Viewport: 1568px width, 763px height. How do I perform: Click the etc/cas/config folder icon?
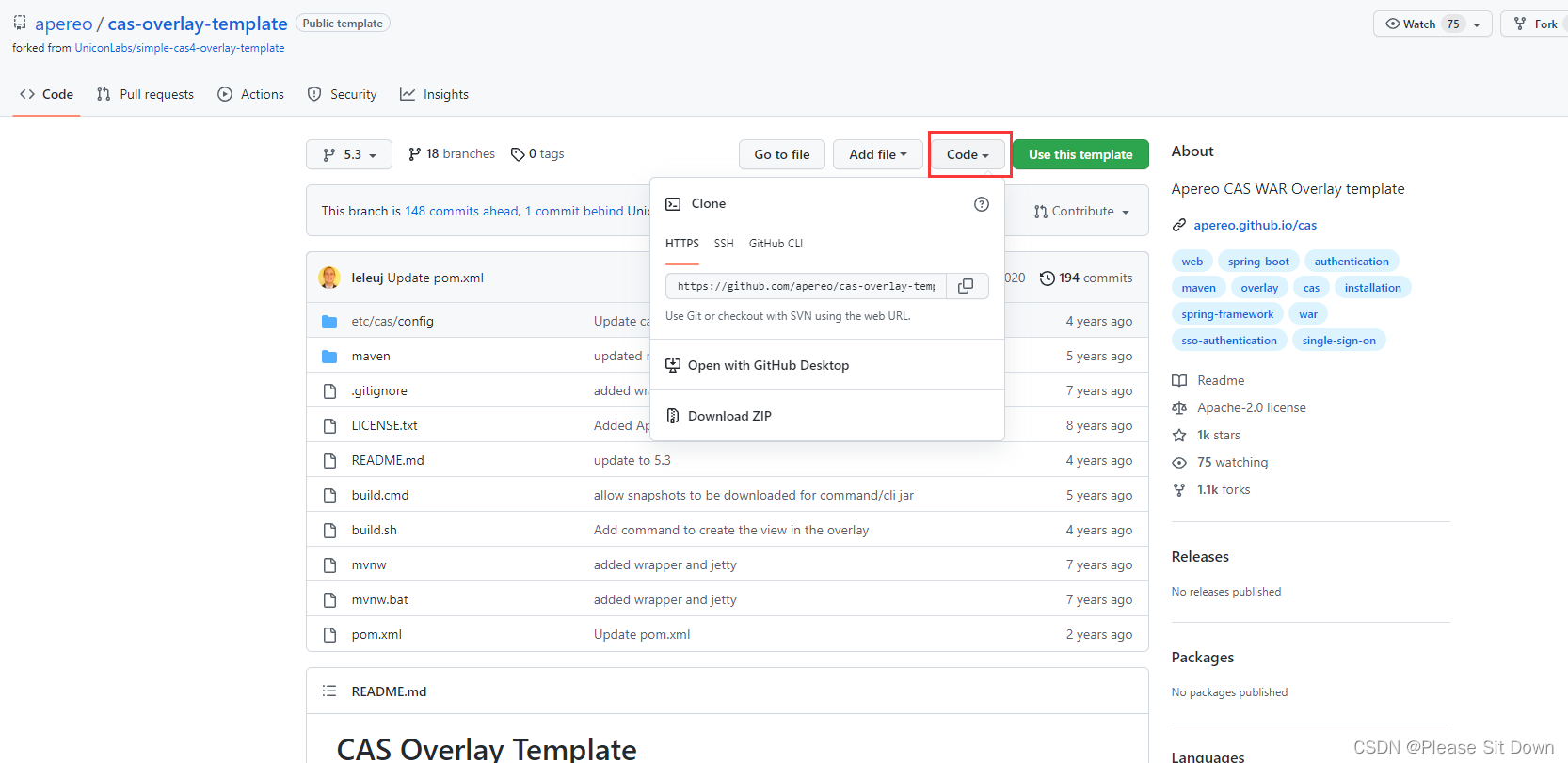tap(329, 322)
